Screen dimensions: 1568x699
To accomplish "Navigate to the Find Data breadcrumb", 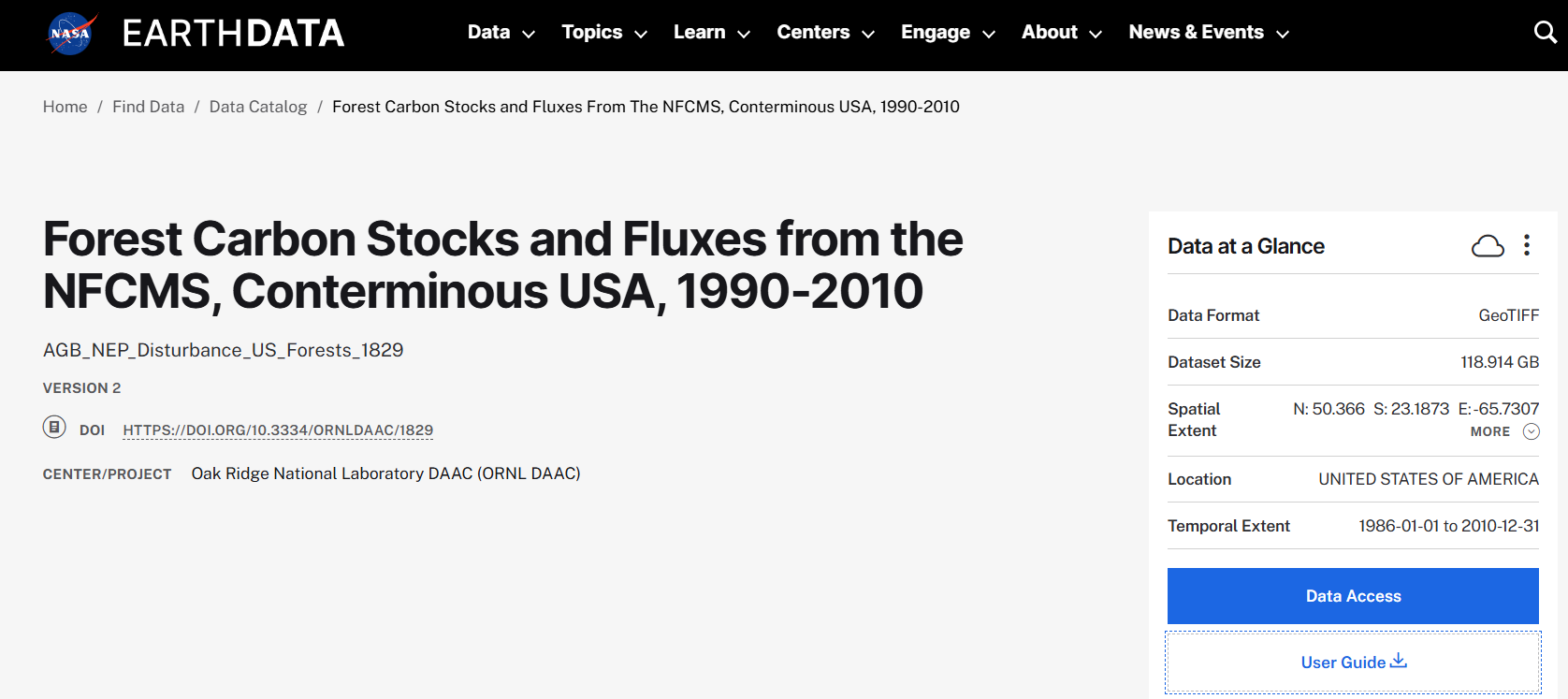I will click(x=149, y=107).
